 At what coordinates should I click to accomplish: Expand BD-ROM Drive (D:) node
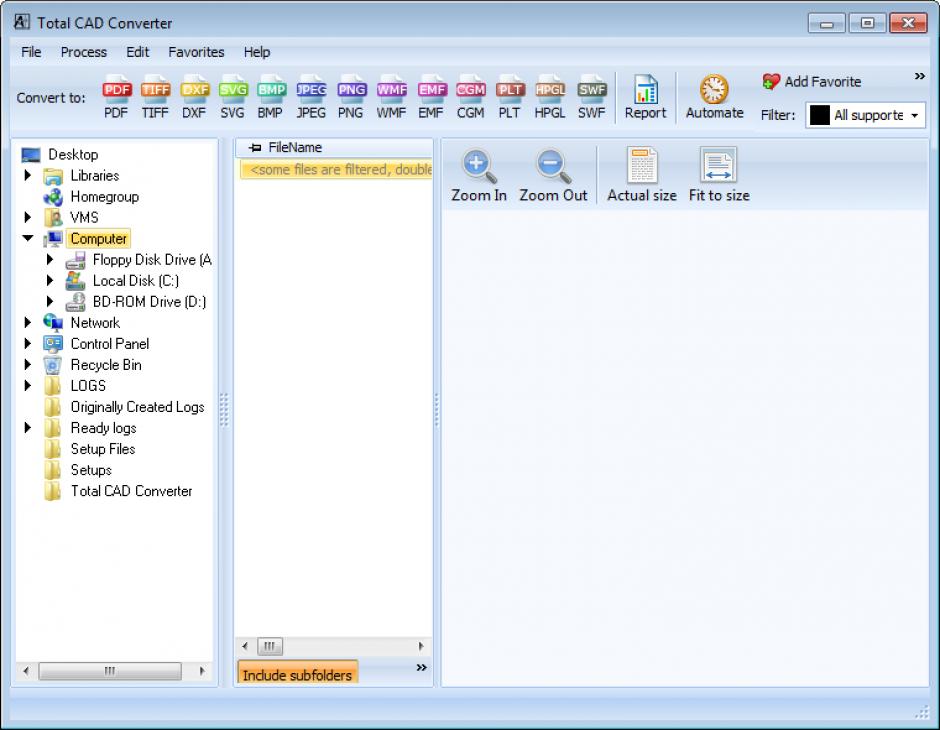click(50, 301)
